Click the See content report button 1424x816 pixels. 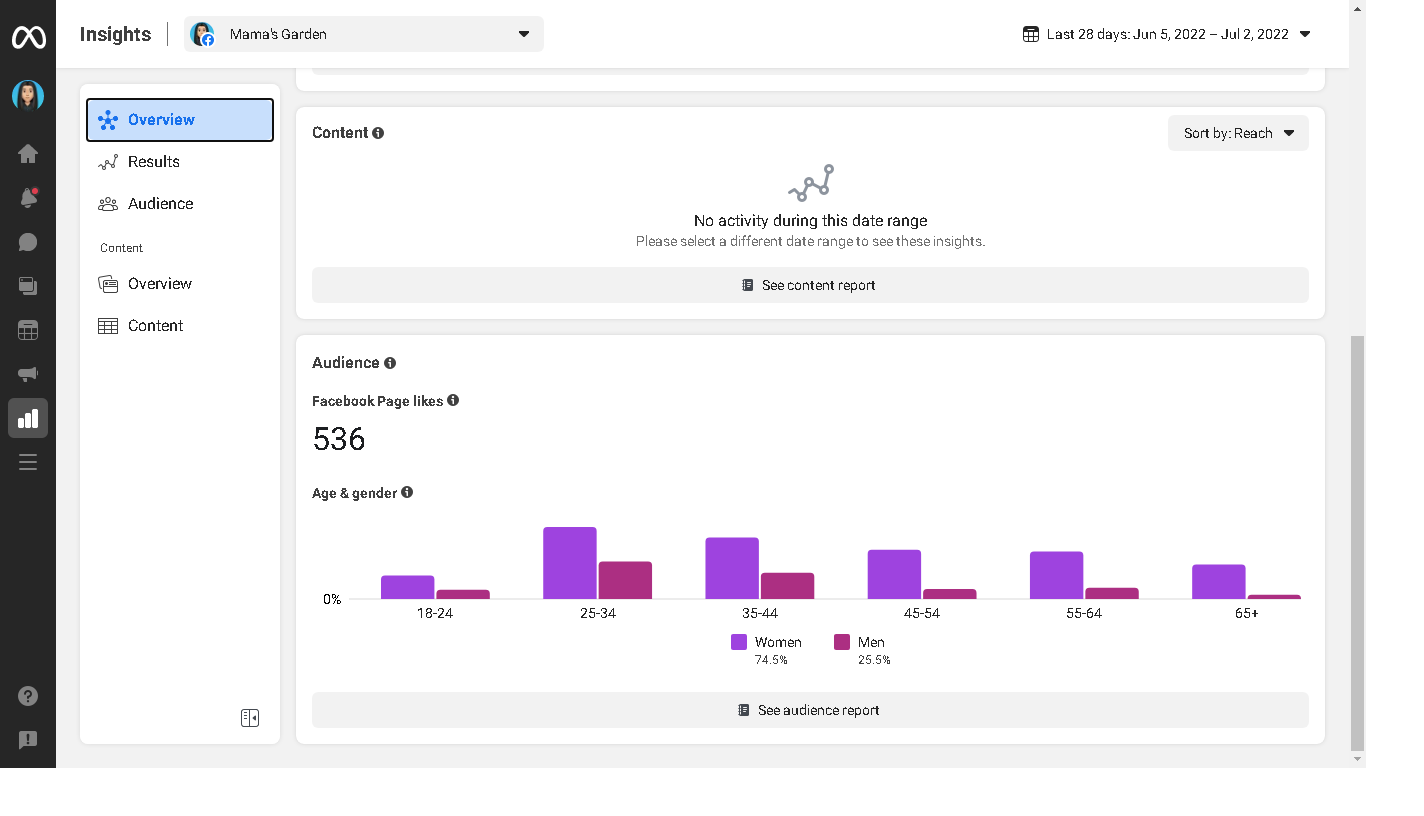click(810, 285)
